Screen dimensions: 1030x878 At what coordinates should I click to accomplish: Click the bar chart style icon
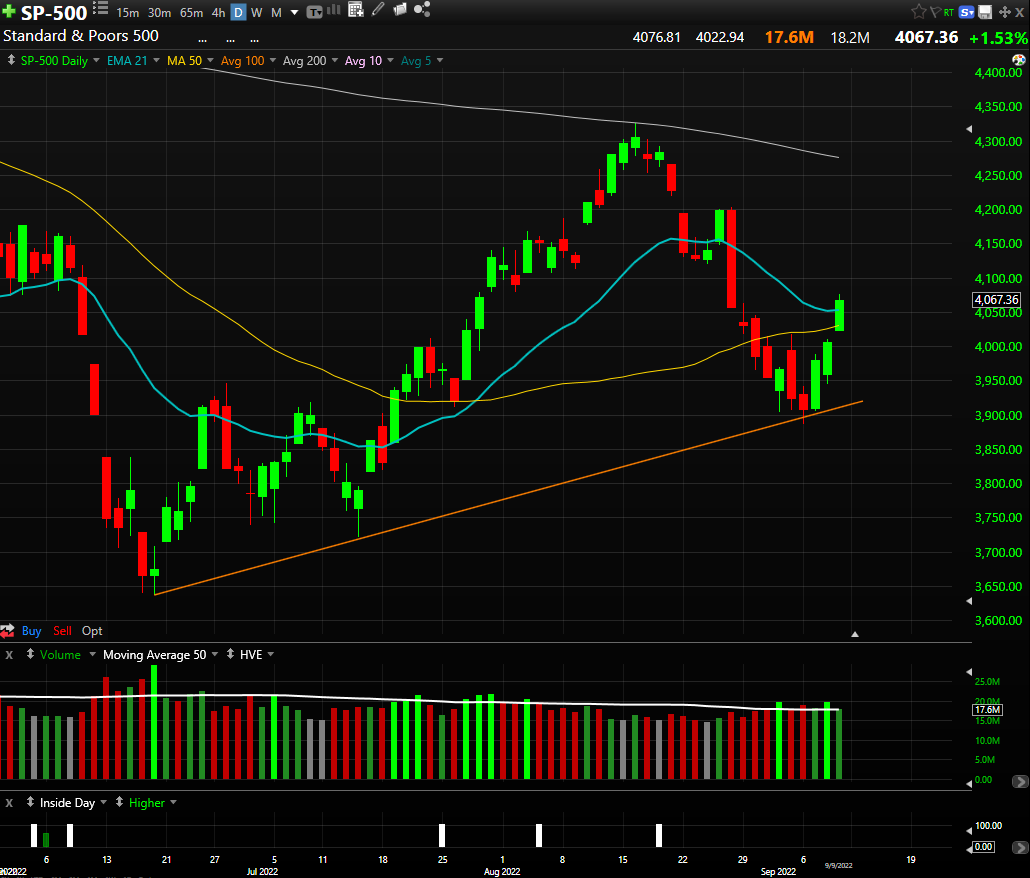pyautogui.click(x=334, y=9)
